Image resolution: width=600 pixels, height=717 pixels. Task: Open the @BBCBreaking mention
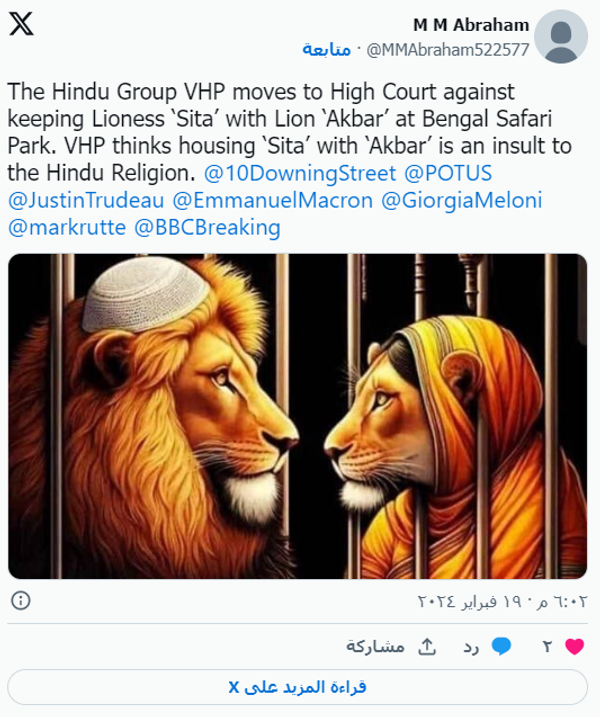[x=207, y=227]
